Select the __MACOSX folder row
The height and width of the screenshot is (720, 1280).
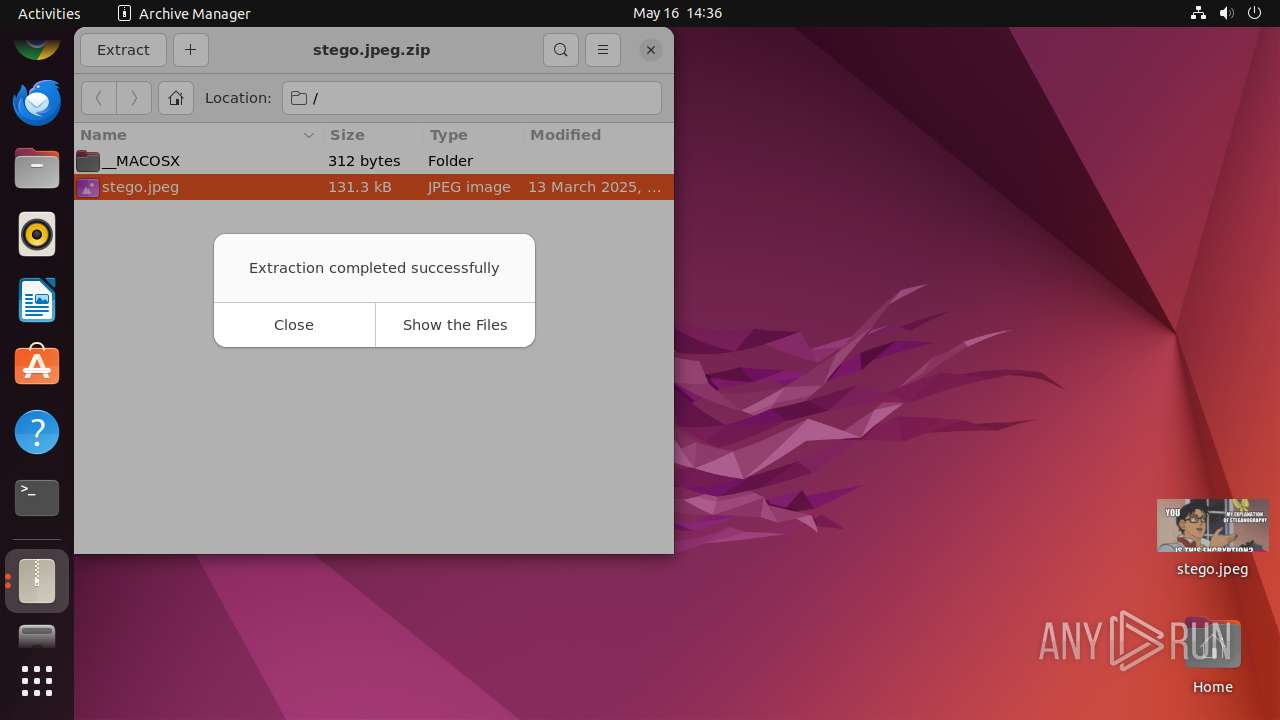coord(374,161)
